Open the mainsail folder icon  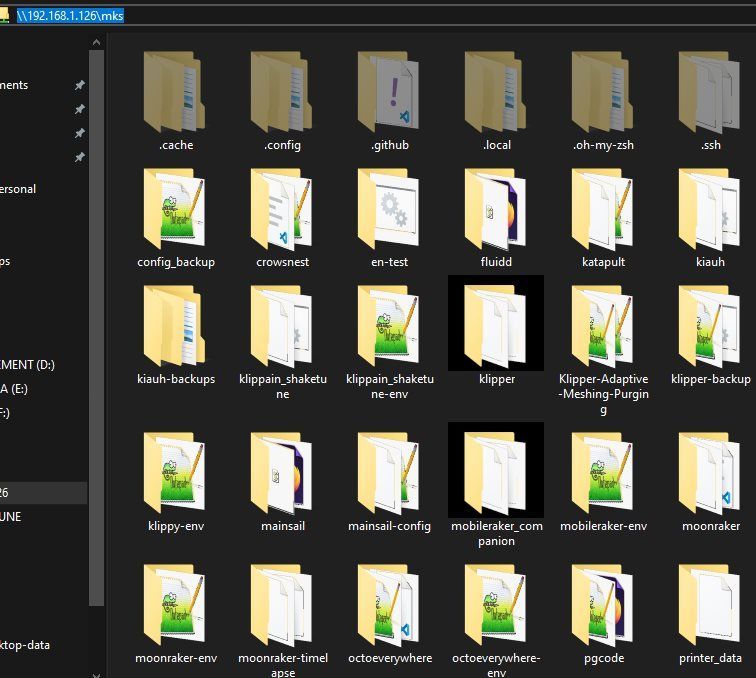coord(282,473)
